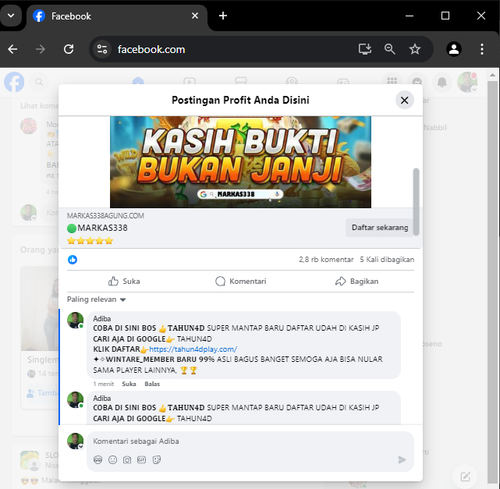Click the Komentari button
The width and height of the screenshot is (500, 489).
pos(241,281)
